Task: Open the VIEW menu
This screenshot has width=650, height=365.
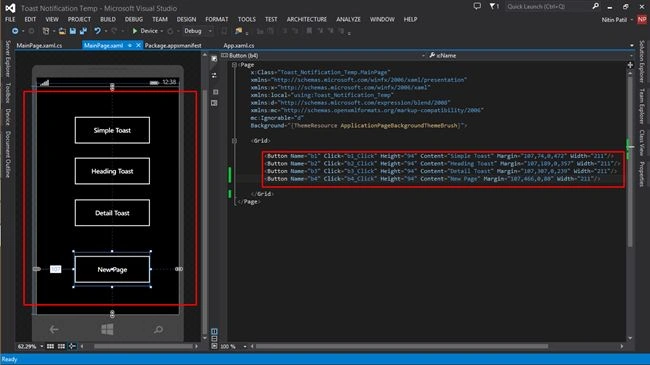Action: [x=52, y=19]
